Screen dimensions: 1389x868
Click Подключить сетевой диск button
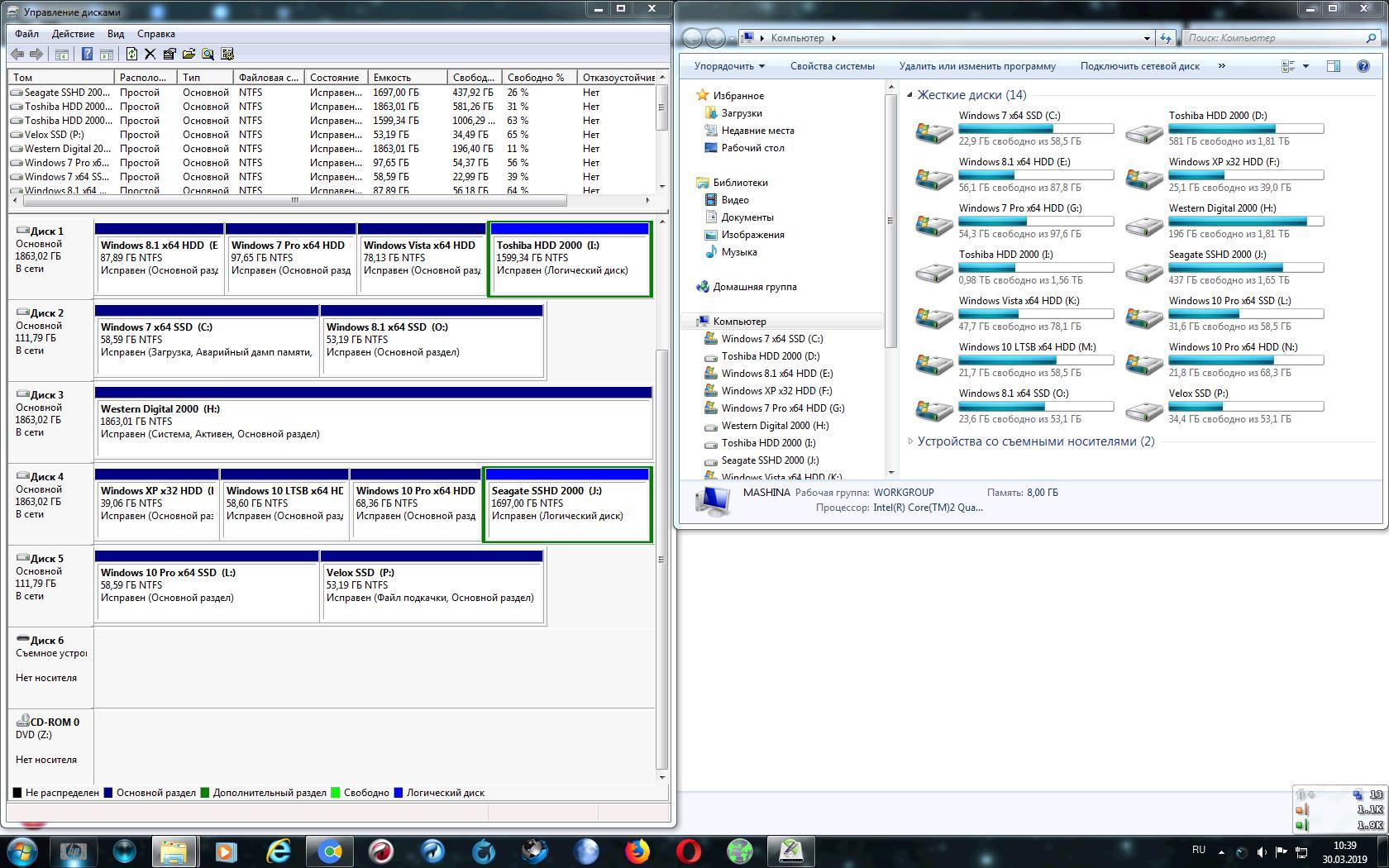1139,66
